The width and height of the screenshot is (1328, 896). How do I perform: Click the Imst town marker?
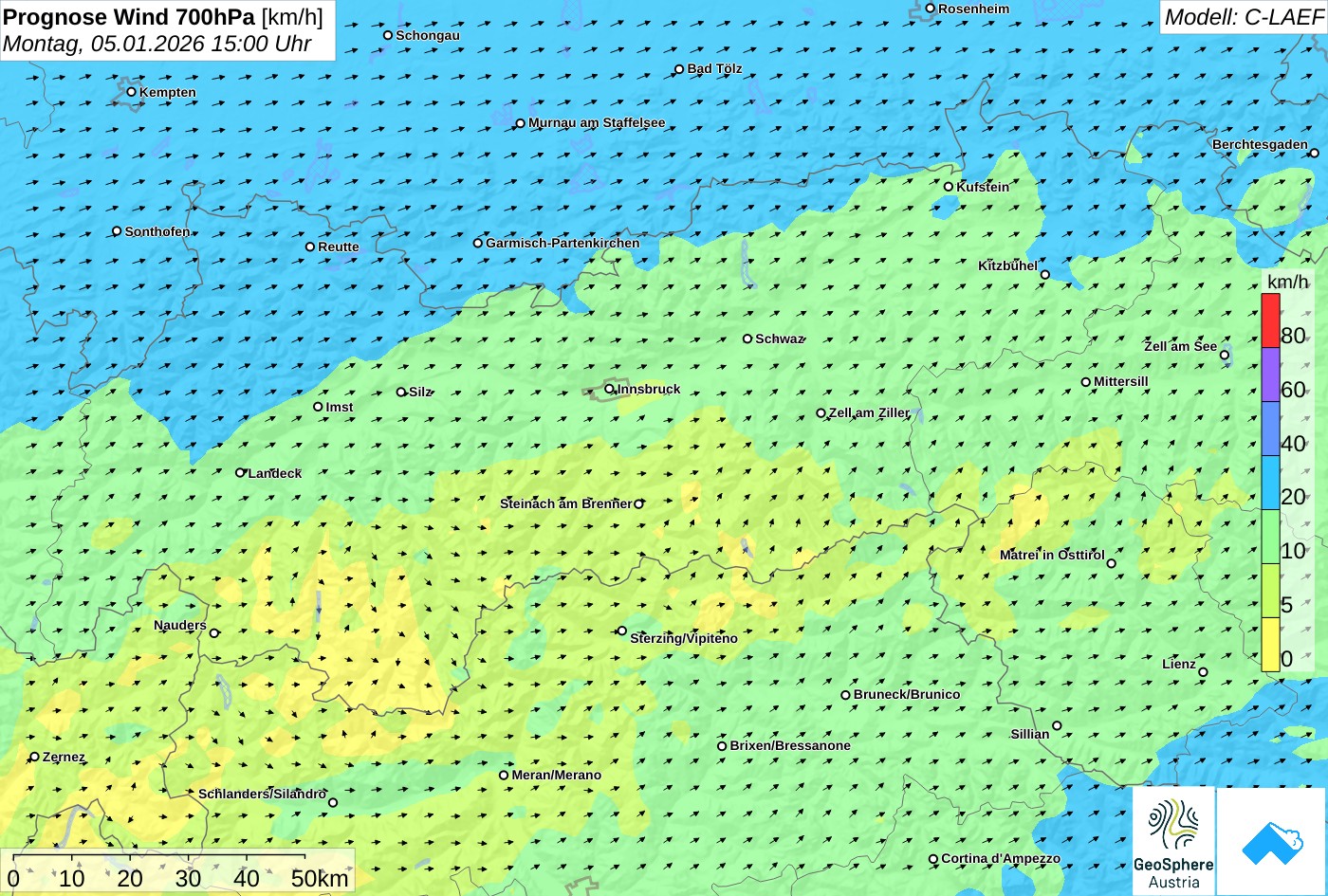[318, 407]
